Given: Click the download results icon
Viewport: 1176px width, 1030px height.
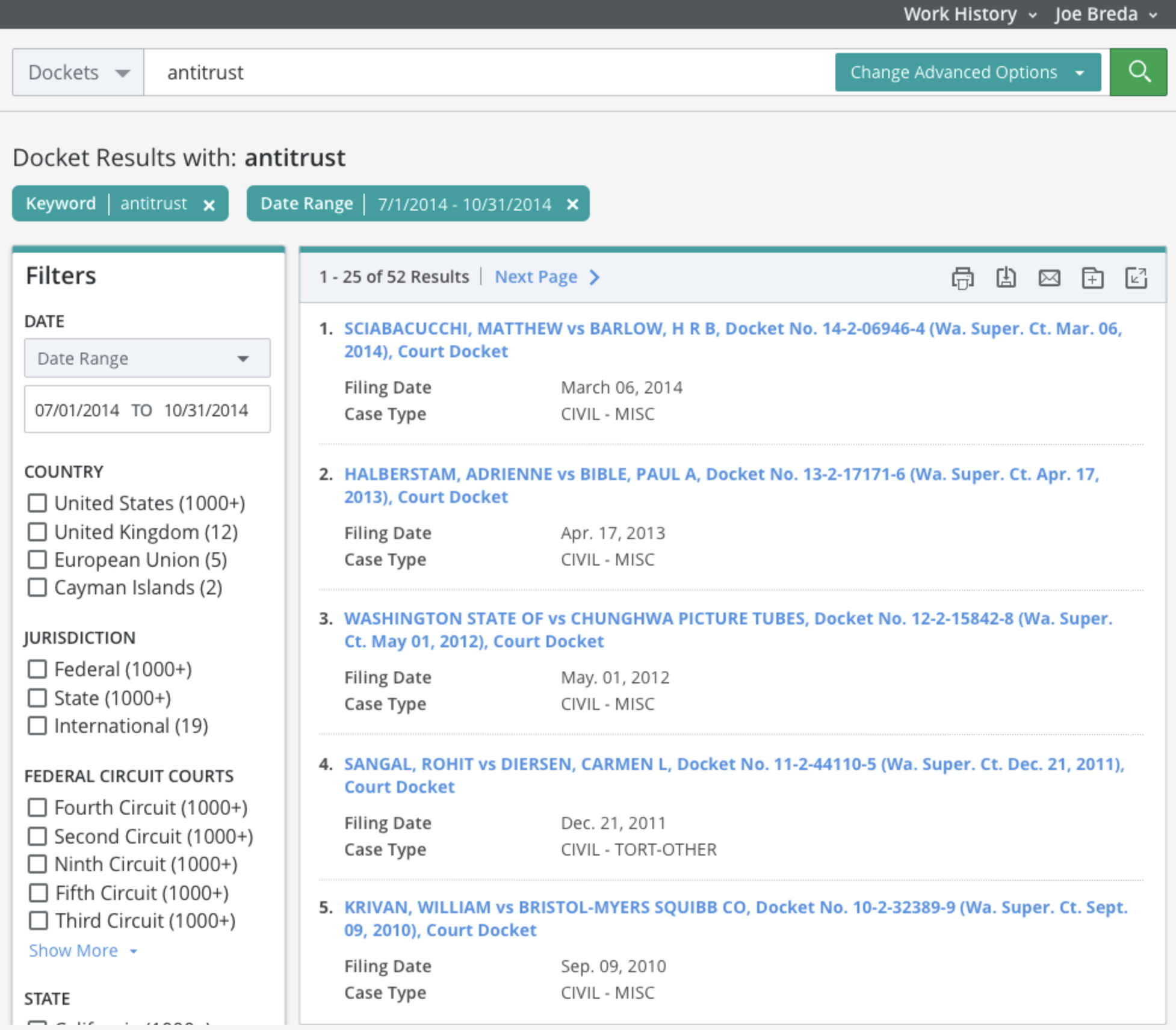Looking at the screenshot, I should (1006, 278).
